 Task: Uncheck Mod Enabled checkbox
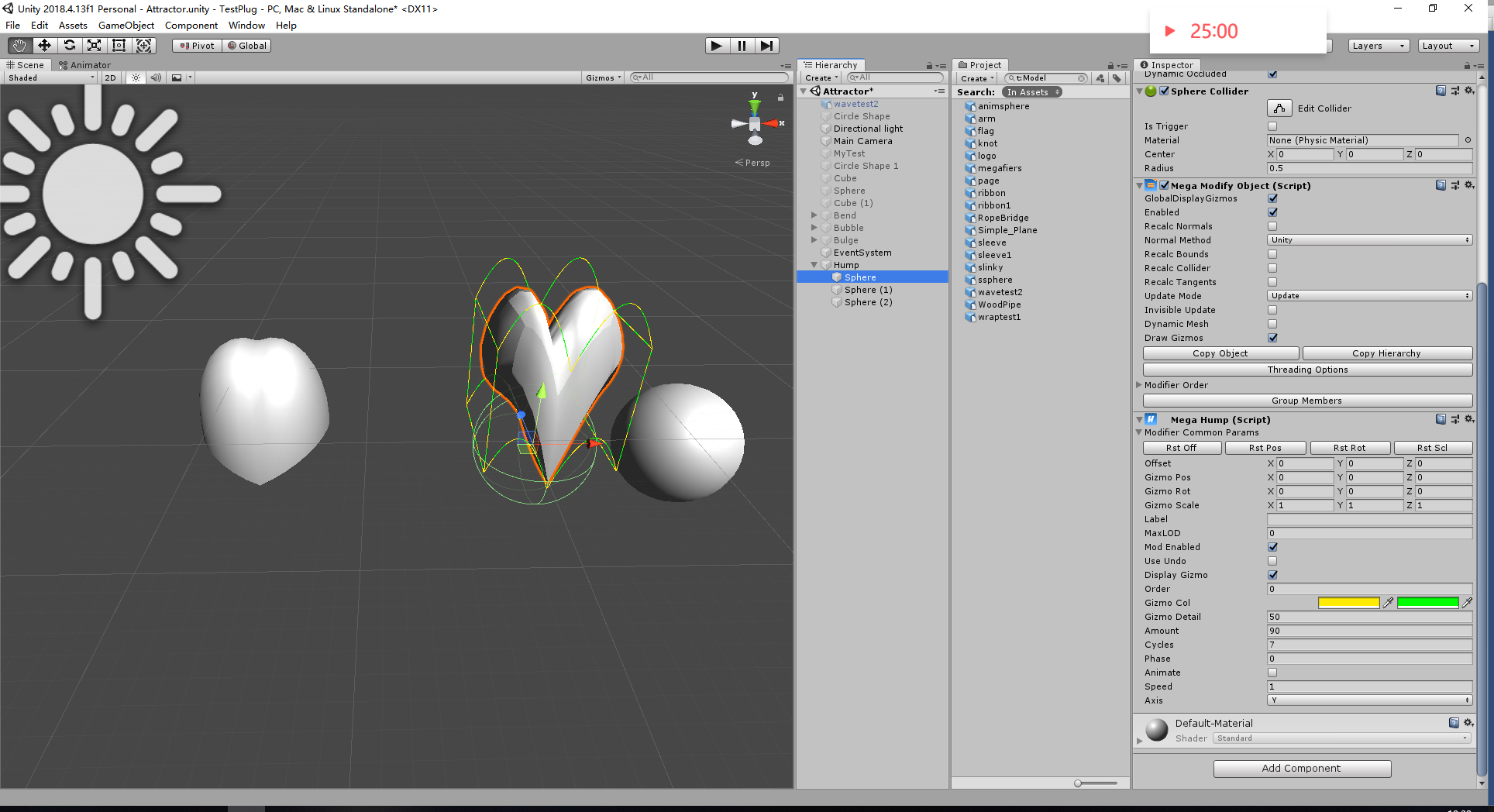coord(1272,547)
